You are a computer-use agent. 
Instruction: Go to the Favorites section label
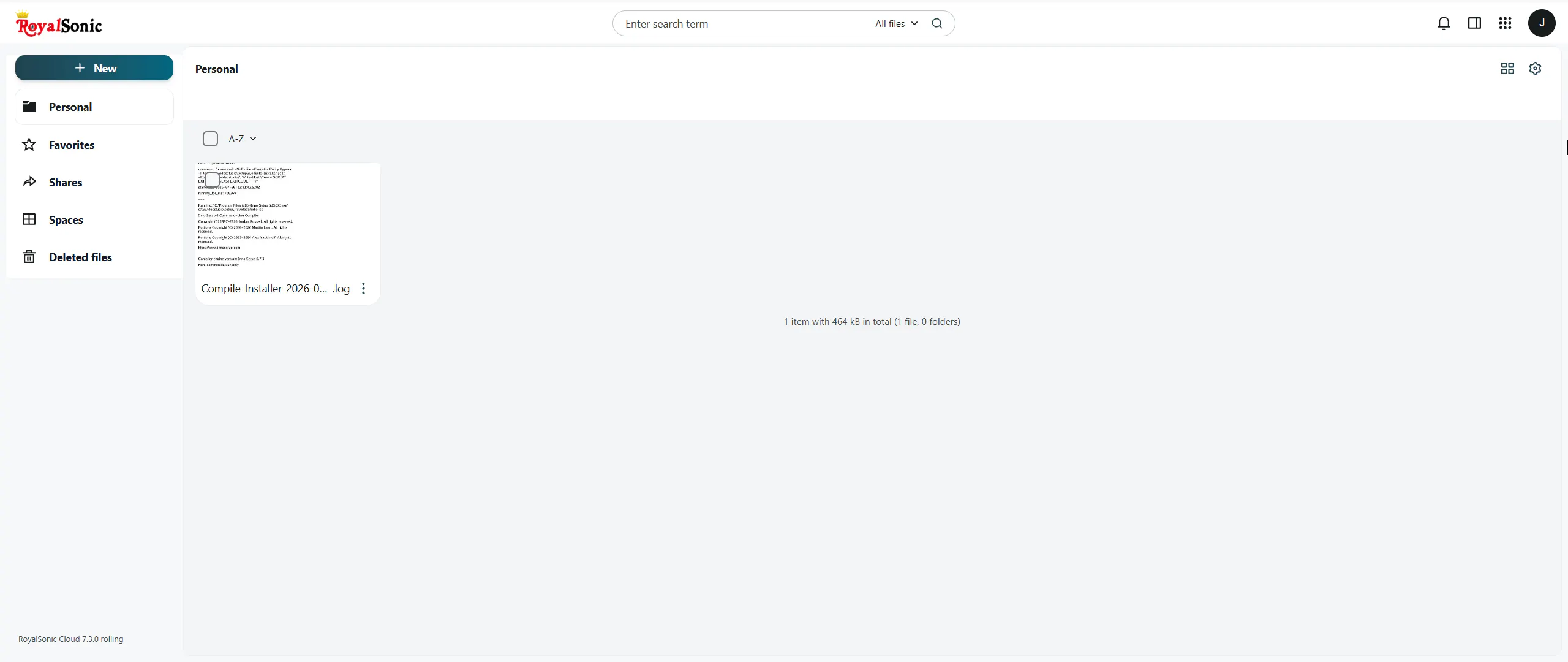tap(72, 145)
